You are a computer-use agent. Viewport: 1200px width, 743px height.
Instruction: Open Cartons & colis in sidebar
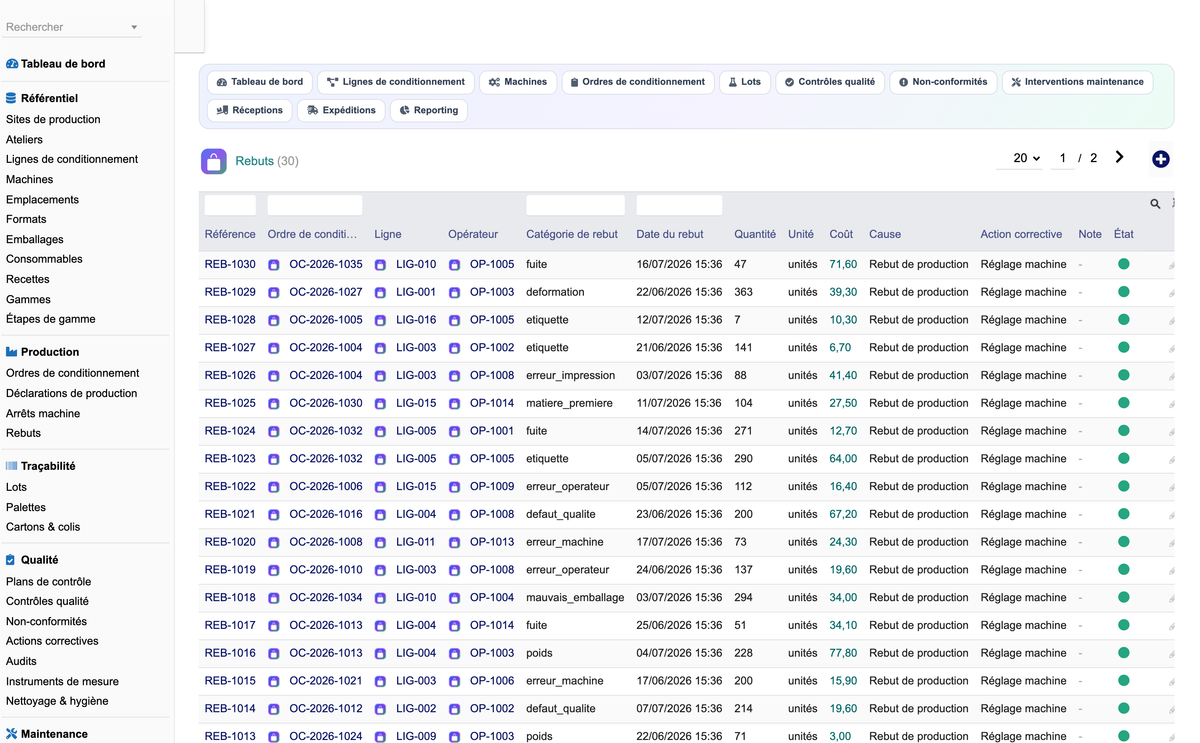click(43, 527)
